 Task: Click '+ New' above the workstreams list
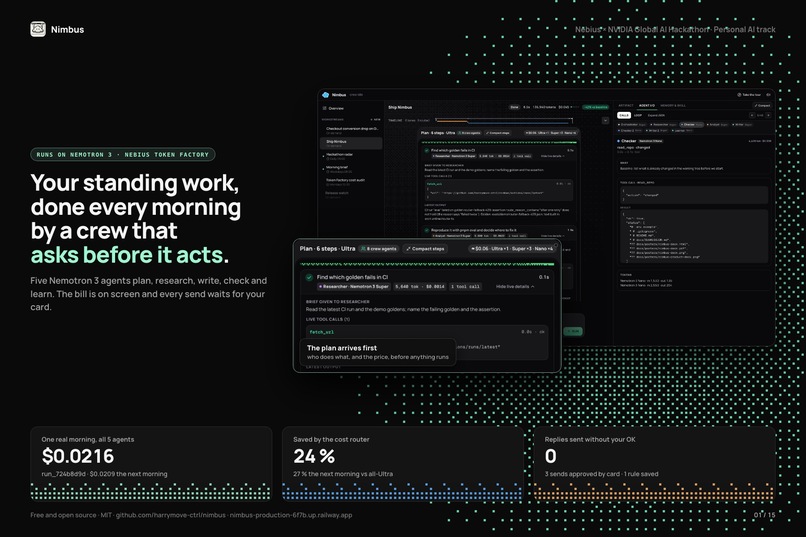tap(375, 119)
